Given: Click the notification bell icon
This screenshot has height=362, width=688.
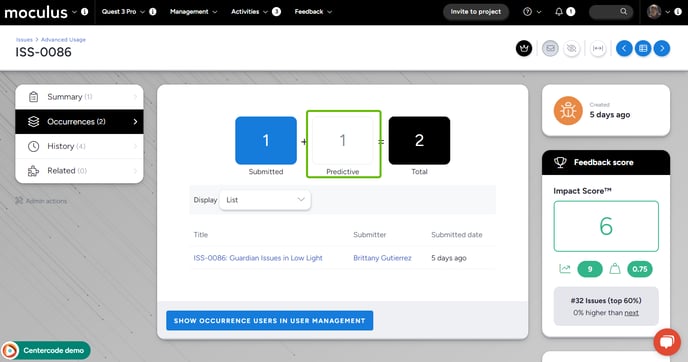Looking at the screenshot, I should coord(559,12).
